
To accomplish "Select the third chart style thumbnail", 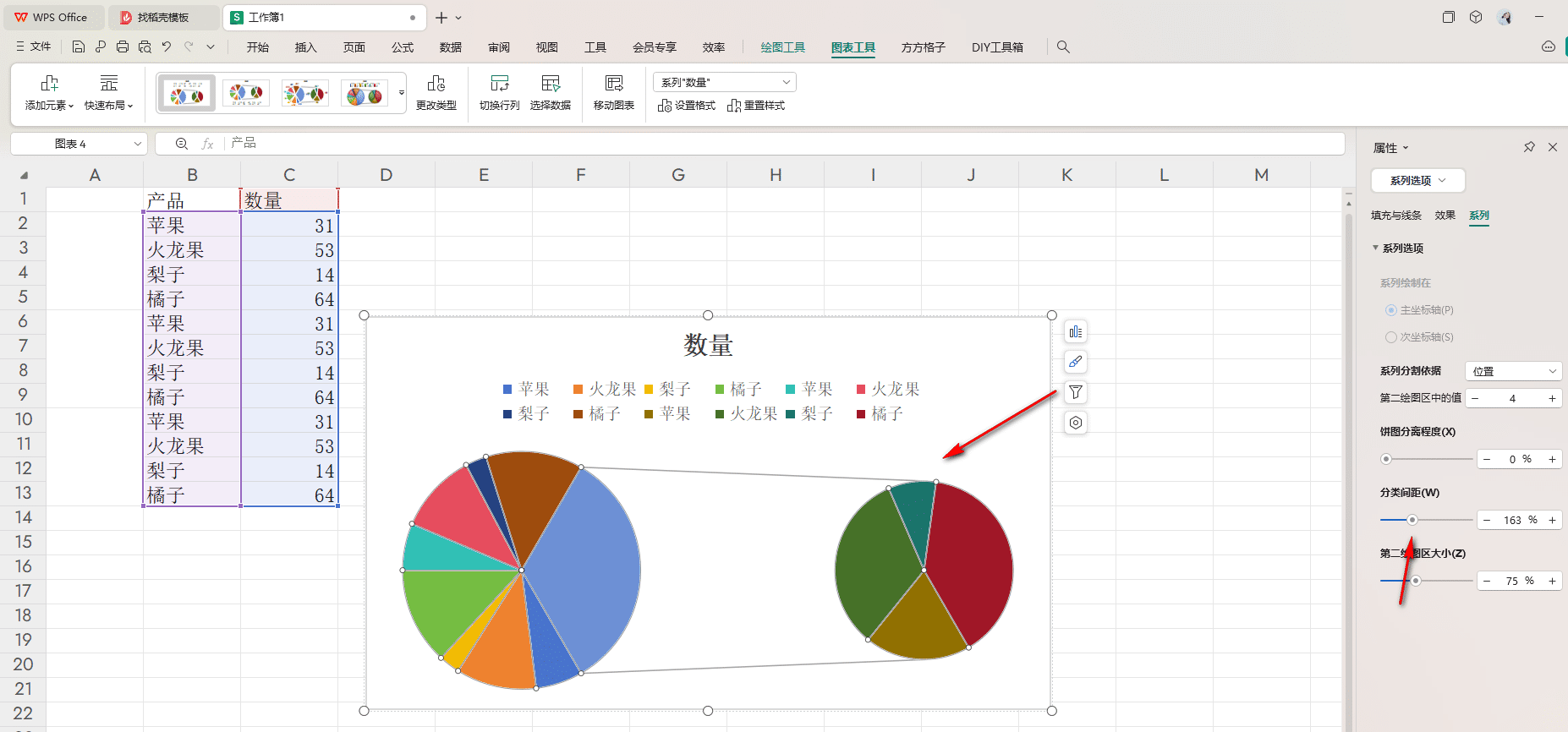I will (x=305, y=93).
